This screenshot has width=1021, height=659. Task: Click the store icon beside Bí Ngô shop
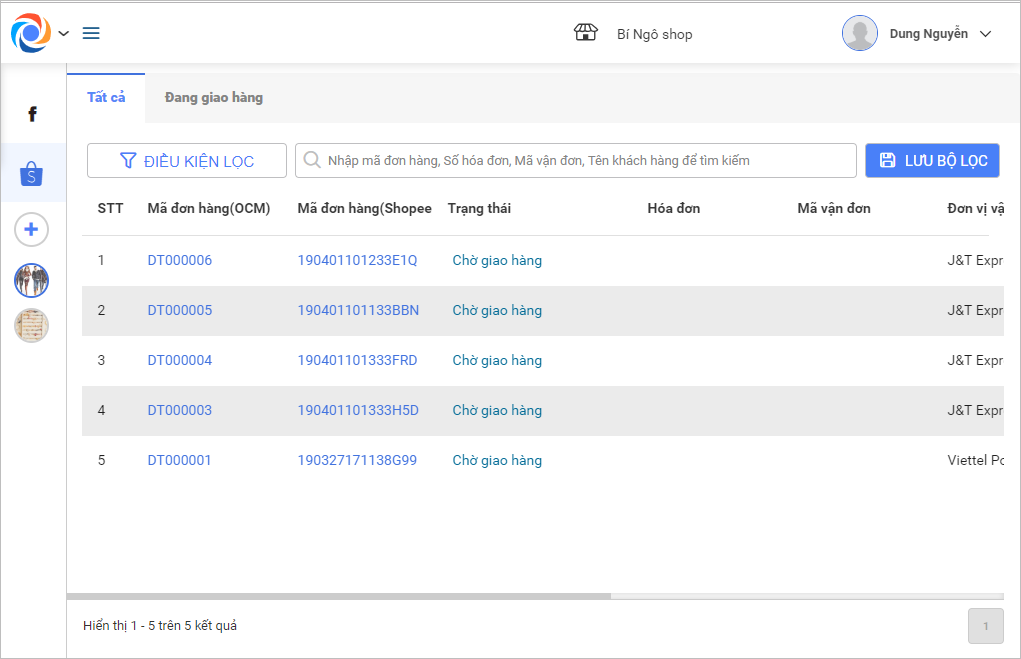pos(586,31)
